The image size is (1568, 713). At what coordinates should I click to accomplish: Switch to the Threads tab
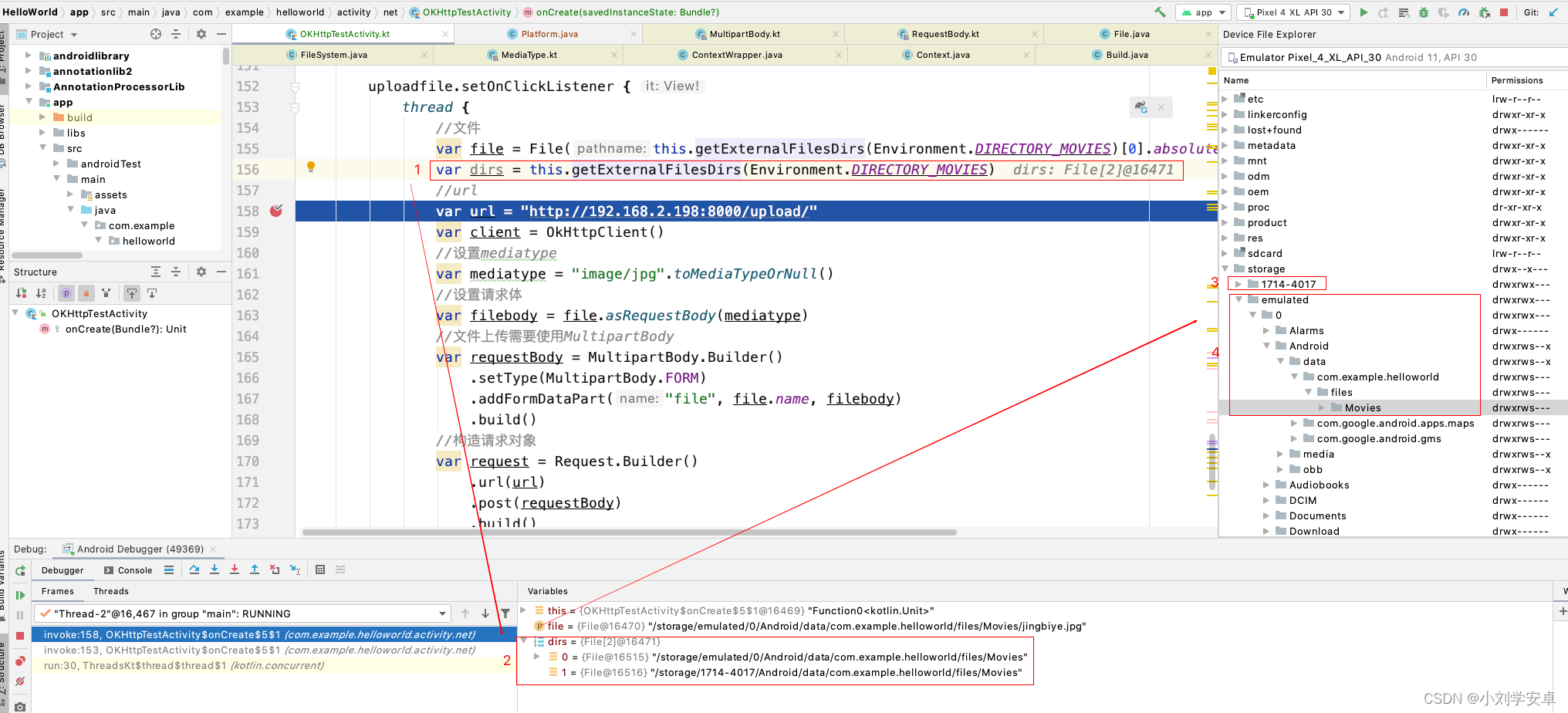tap(111, 591)
